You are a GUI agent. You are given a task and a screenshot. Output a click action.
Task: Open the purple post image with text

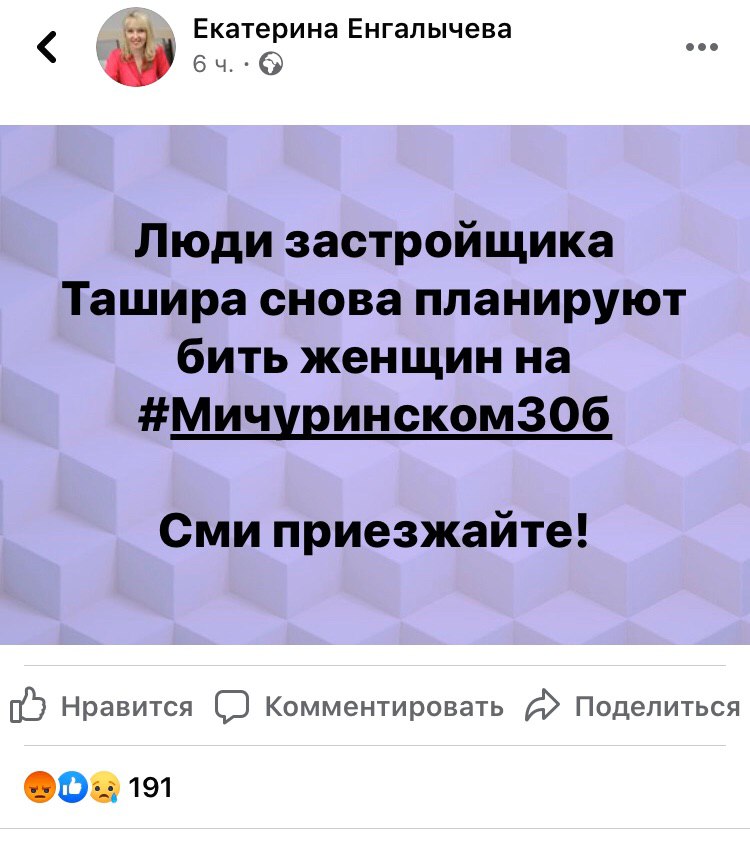click(375, 385)
